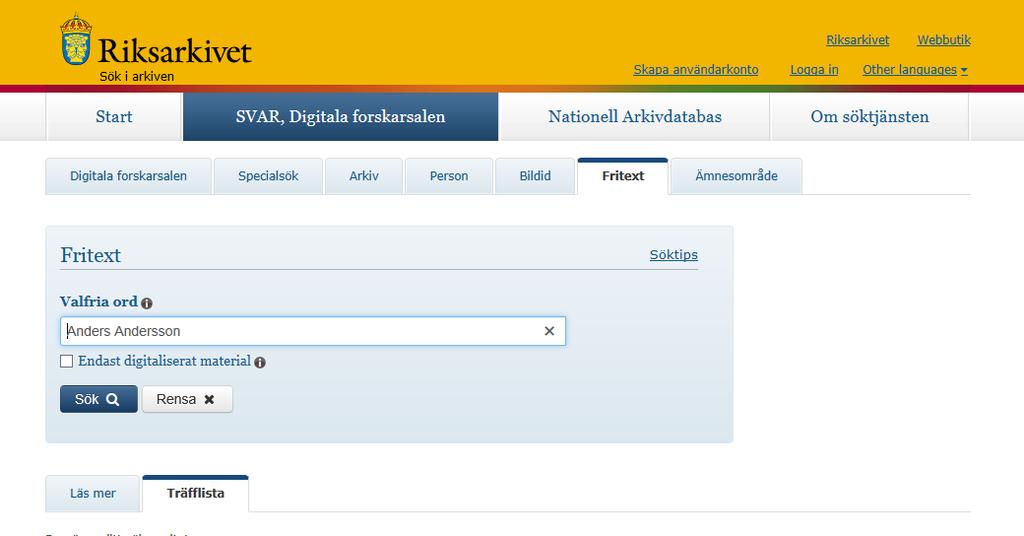Click the Rensa clear button
The width and height of the screenshot is (1024, 536).
(x=187, y=399)
